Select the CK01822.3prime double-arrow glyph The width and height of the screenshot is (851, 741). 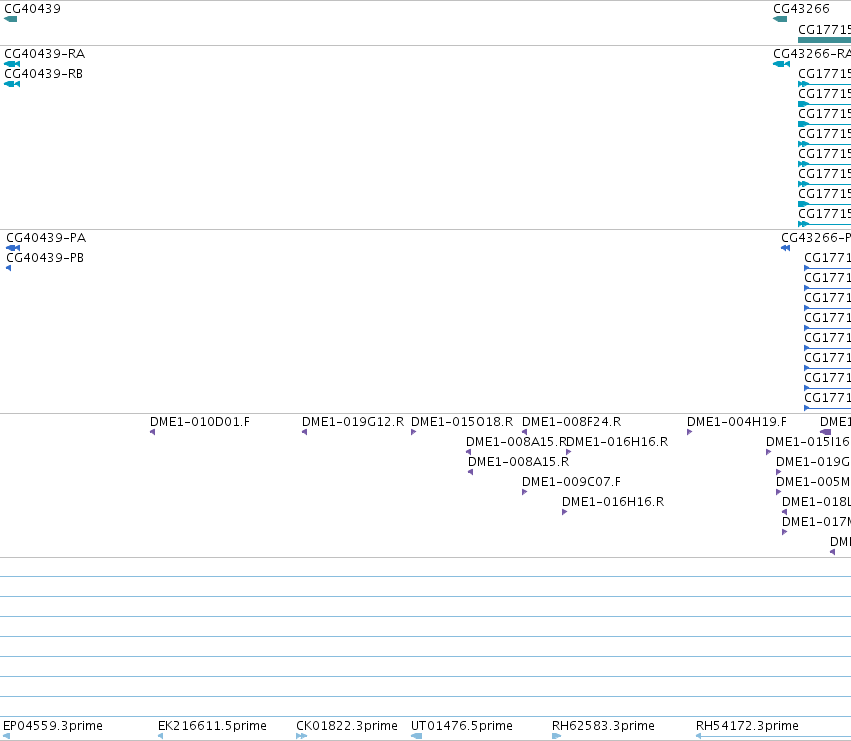coord(302,737)
